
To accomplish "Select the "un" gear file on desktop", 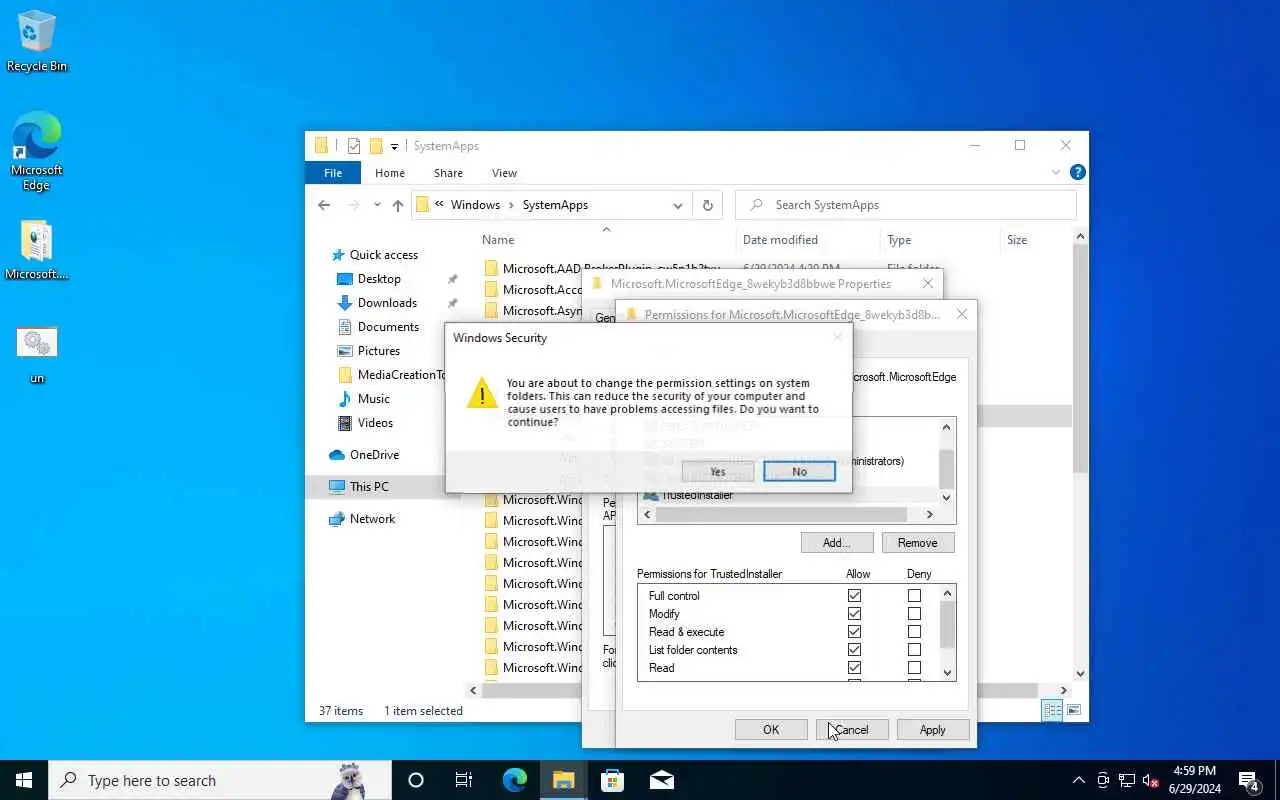I will pyautogui.click(x=37, y=355).
